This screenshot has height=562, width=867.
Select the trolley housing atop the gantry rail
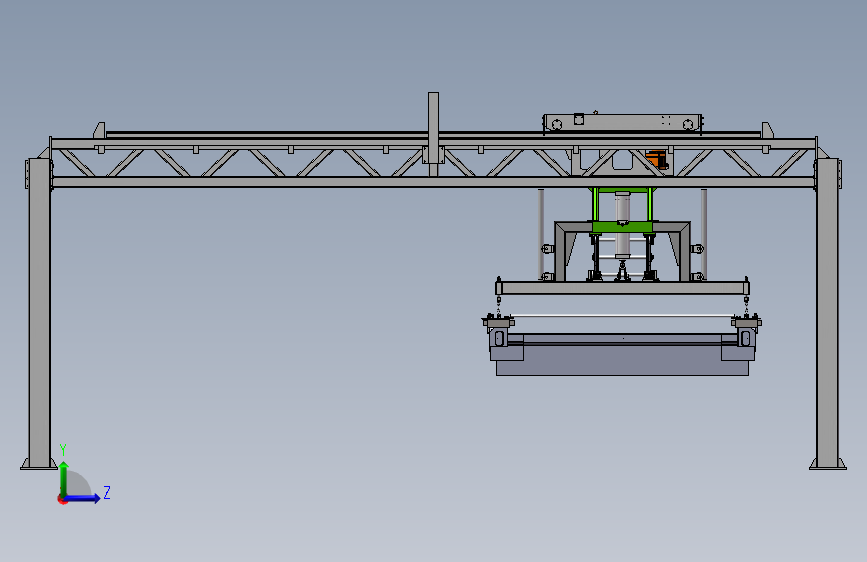click(622, 122)
